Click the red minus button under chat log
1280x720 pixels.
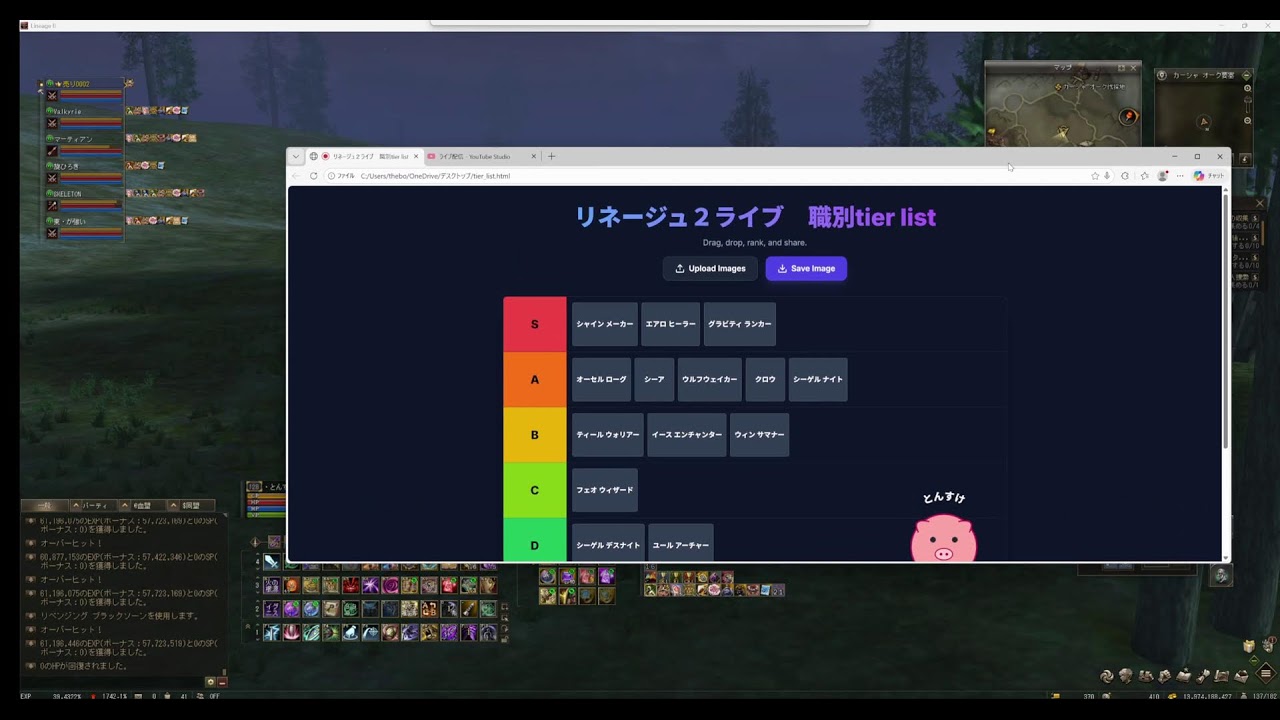coord(222,682)
